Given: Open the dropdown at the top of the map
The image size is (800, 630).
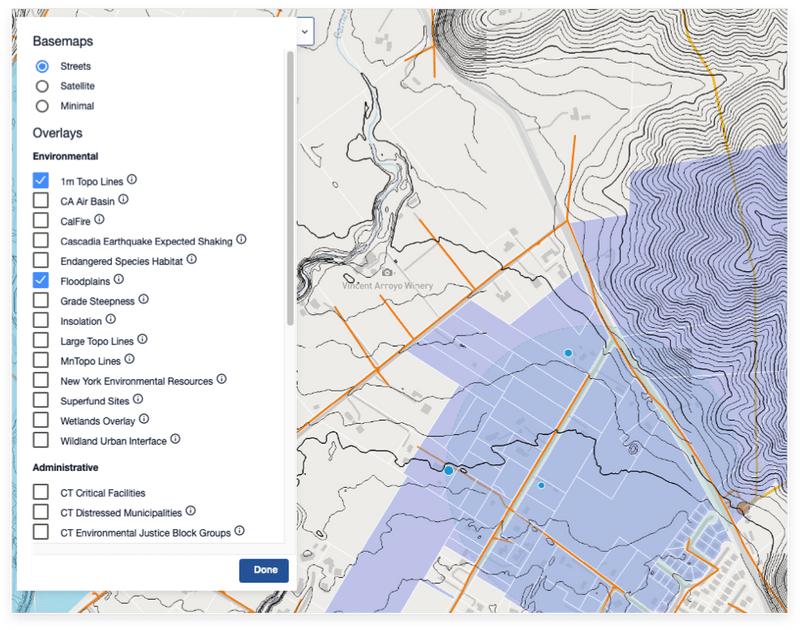Looking at the screenshot, I should [x=303, y=31].
